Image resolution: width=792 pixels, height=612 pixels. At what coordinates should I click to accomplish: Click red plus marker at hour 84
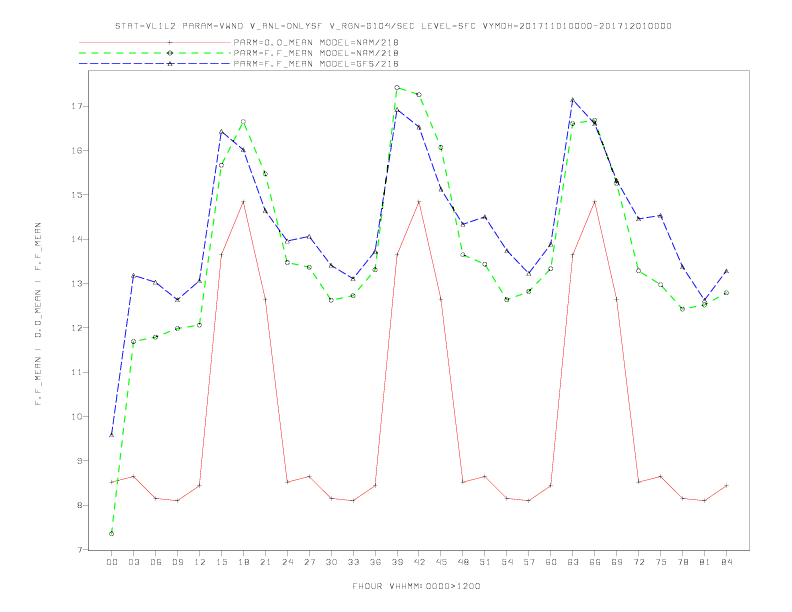coord(726,486)
